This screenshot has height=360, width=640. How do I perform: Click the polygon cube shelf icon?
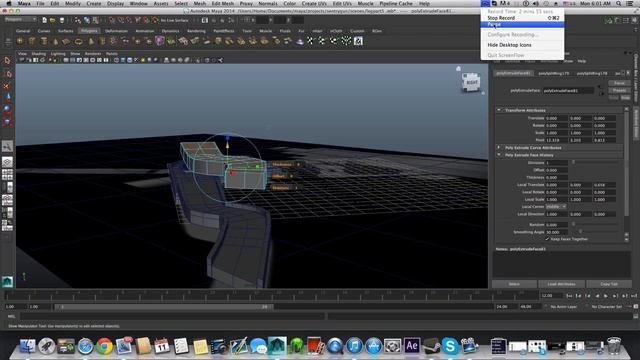31,41
